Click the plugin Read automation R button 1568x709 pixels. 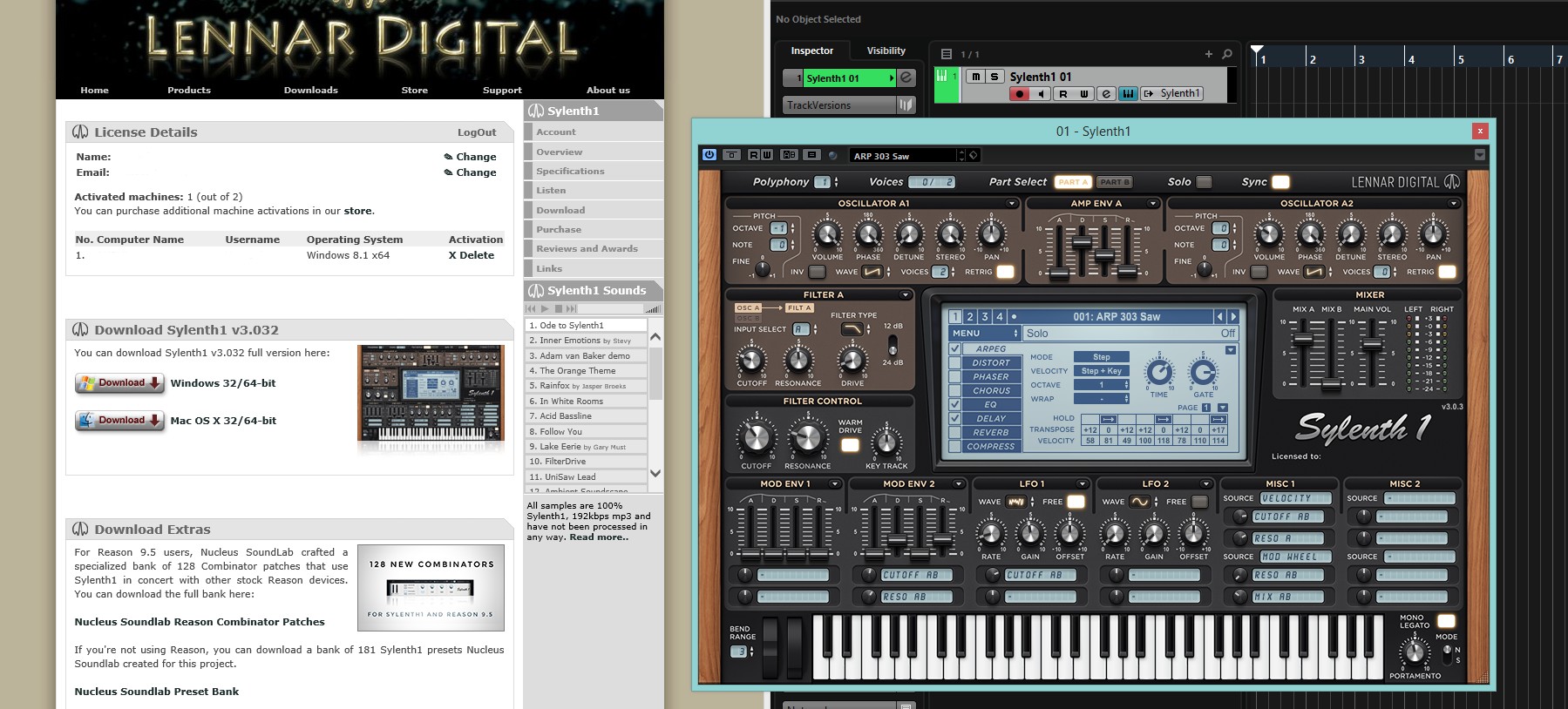point(754,155)
